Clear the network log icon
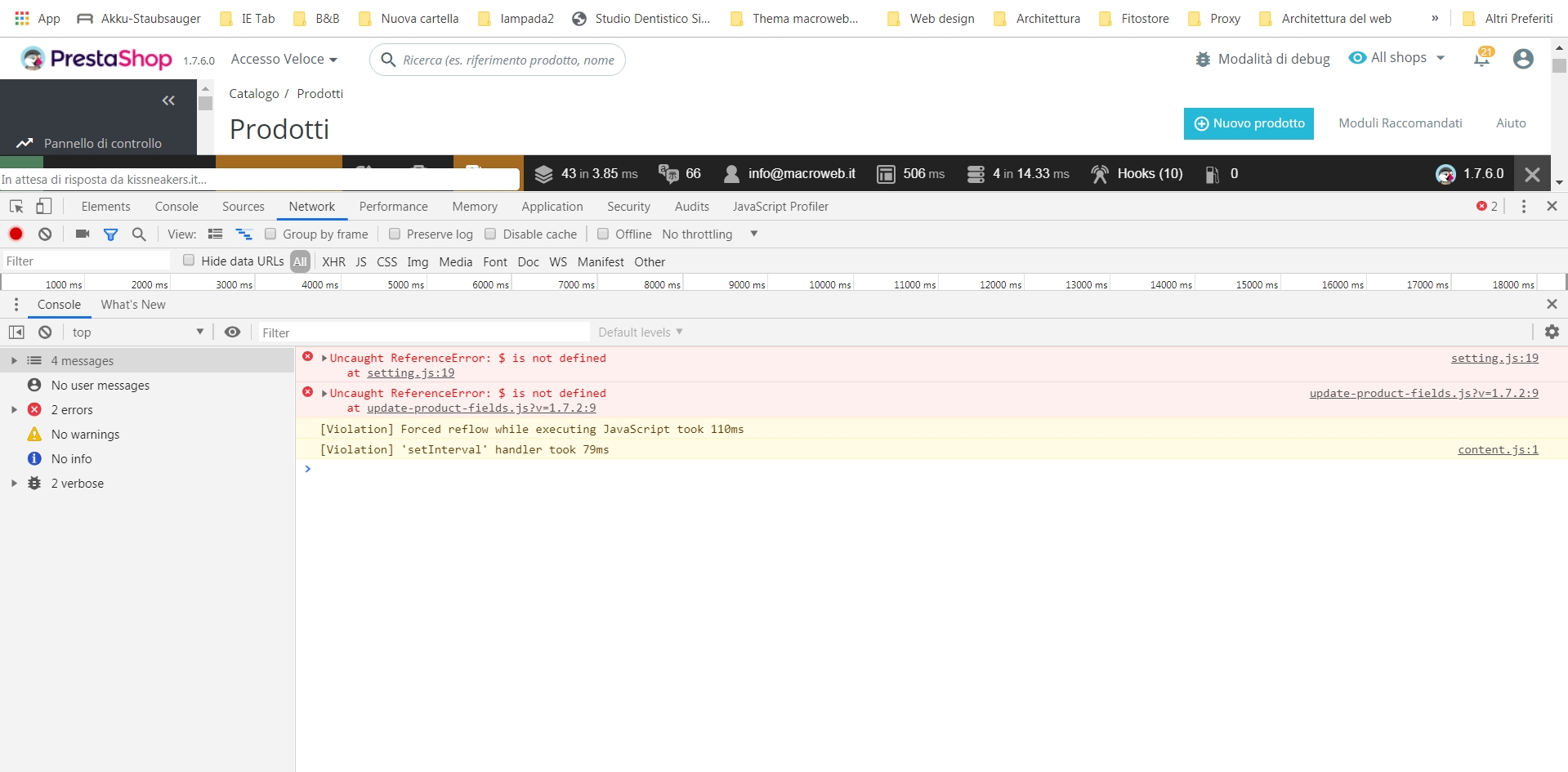The image size is (1568, 772). tap(45, 234)
